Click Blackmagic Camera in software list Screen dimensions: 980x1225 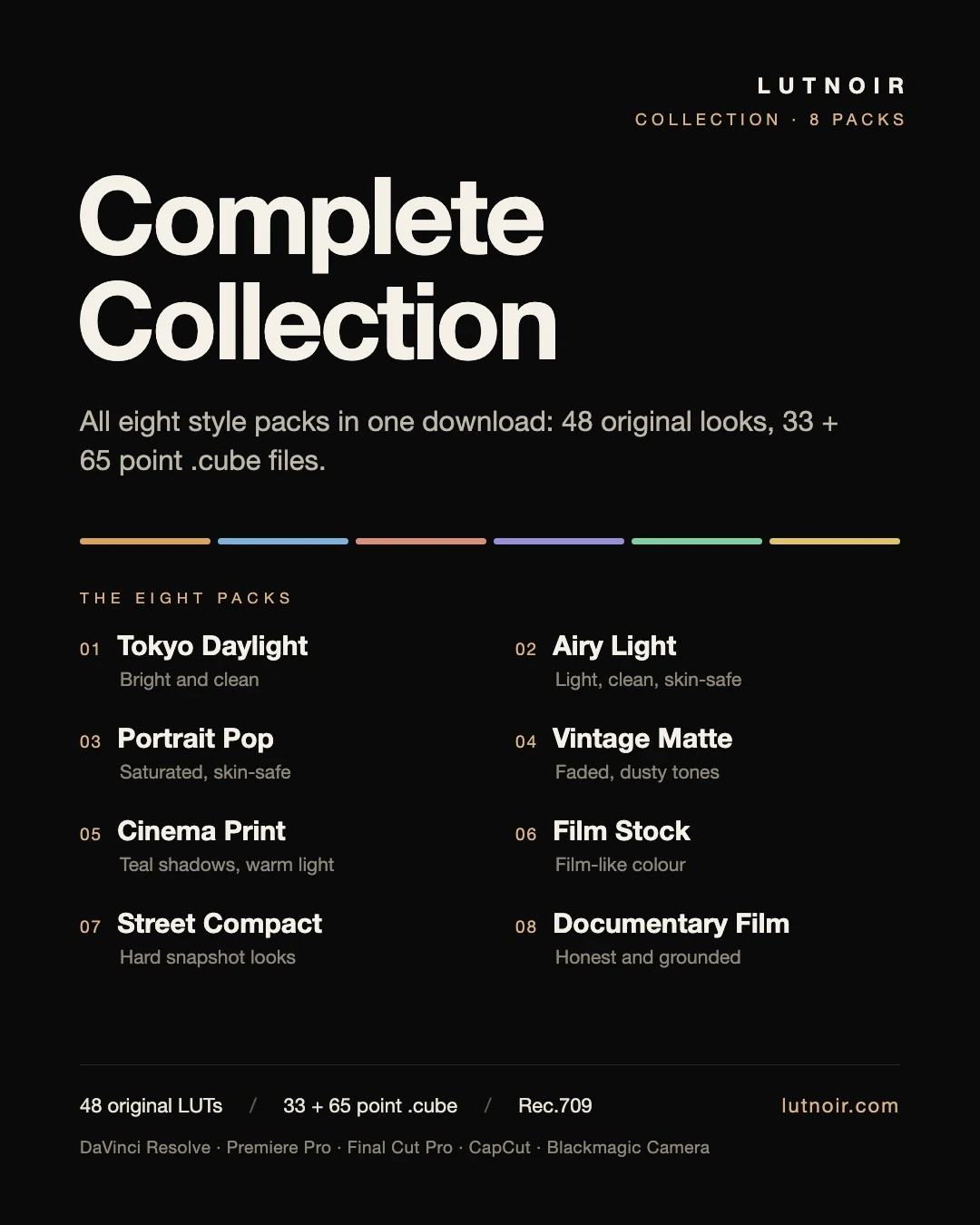tap(628, 1148)
